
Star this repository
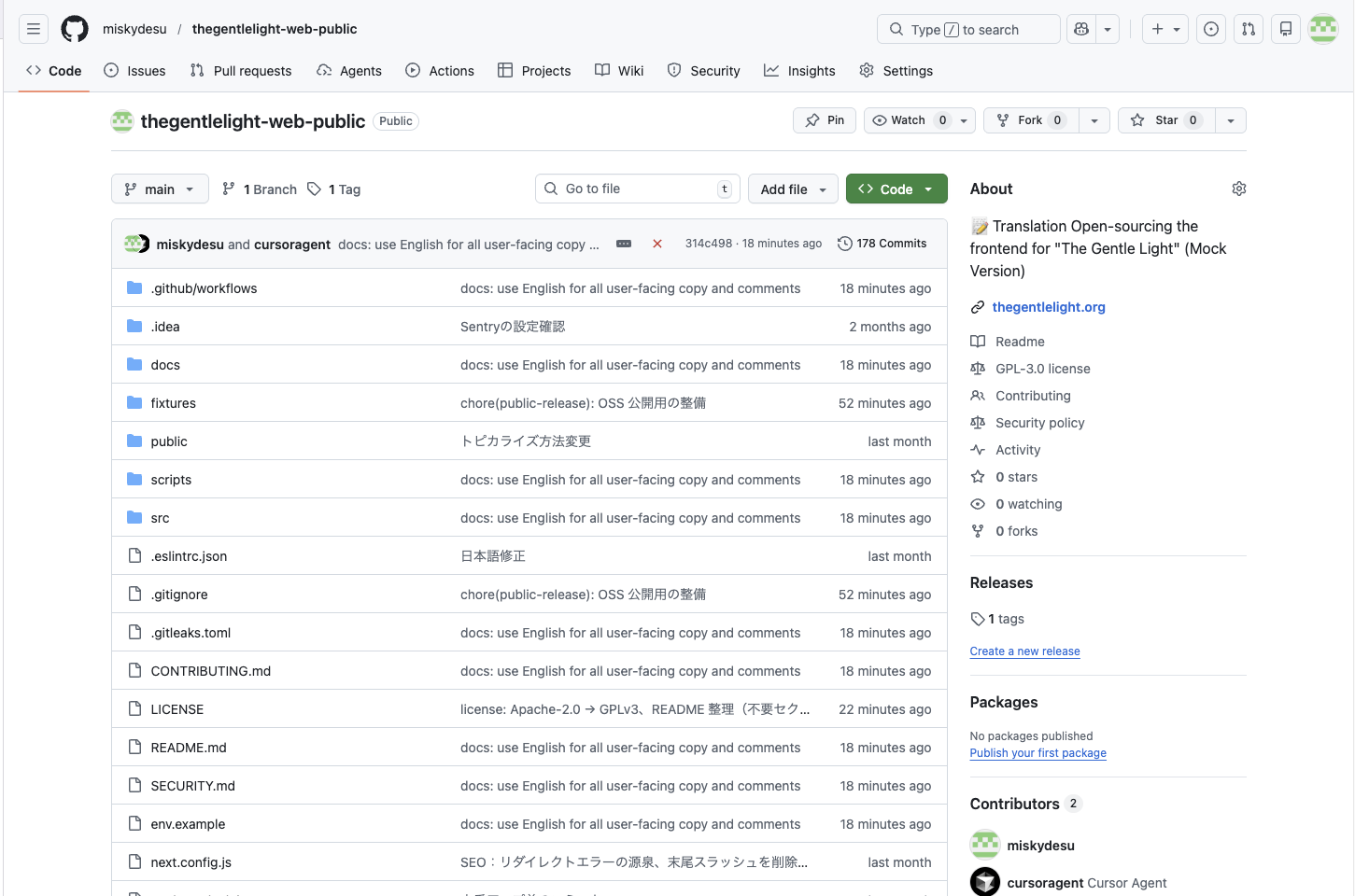1166,120
